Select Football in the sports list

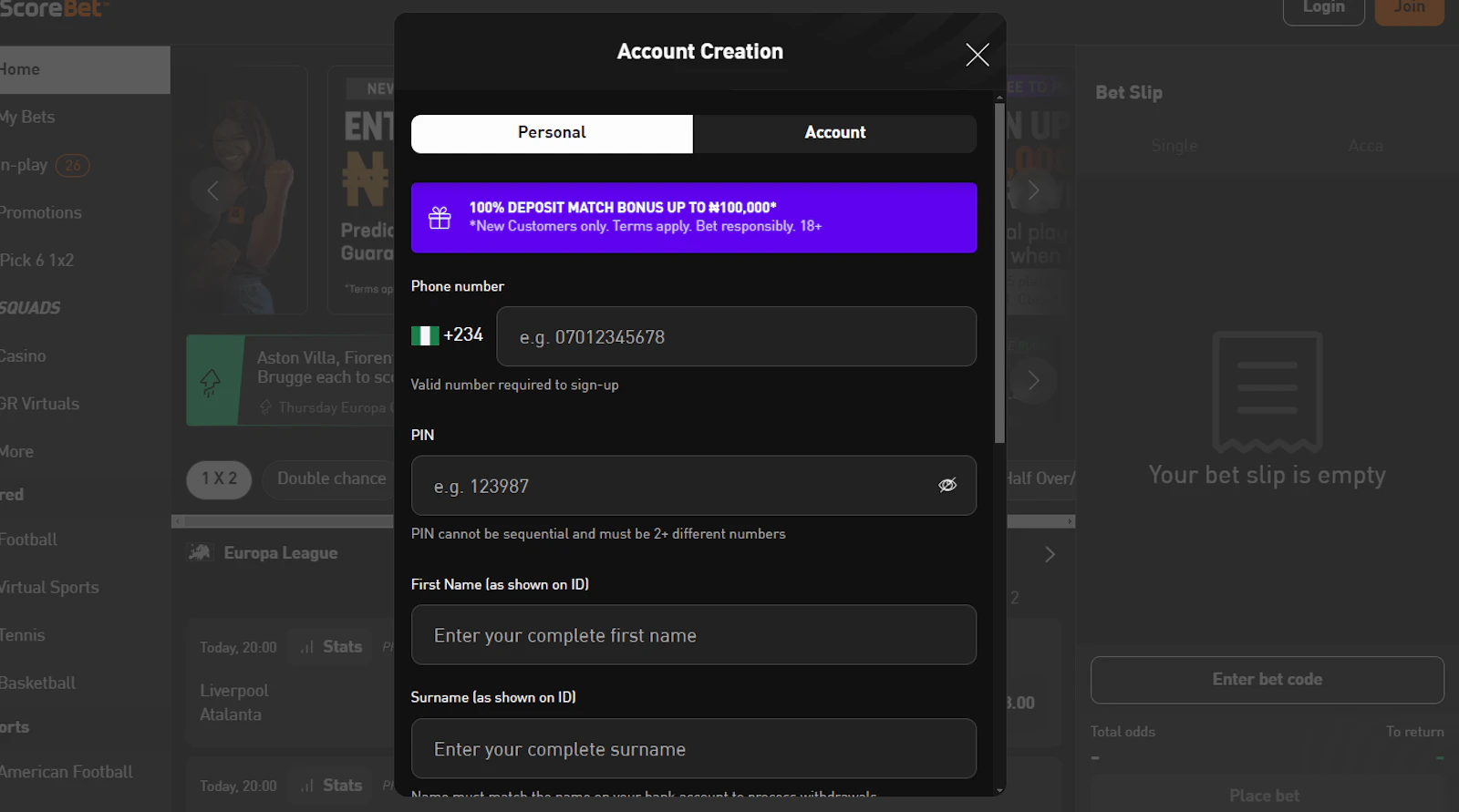pyautogui.click(x=28, y=540)
